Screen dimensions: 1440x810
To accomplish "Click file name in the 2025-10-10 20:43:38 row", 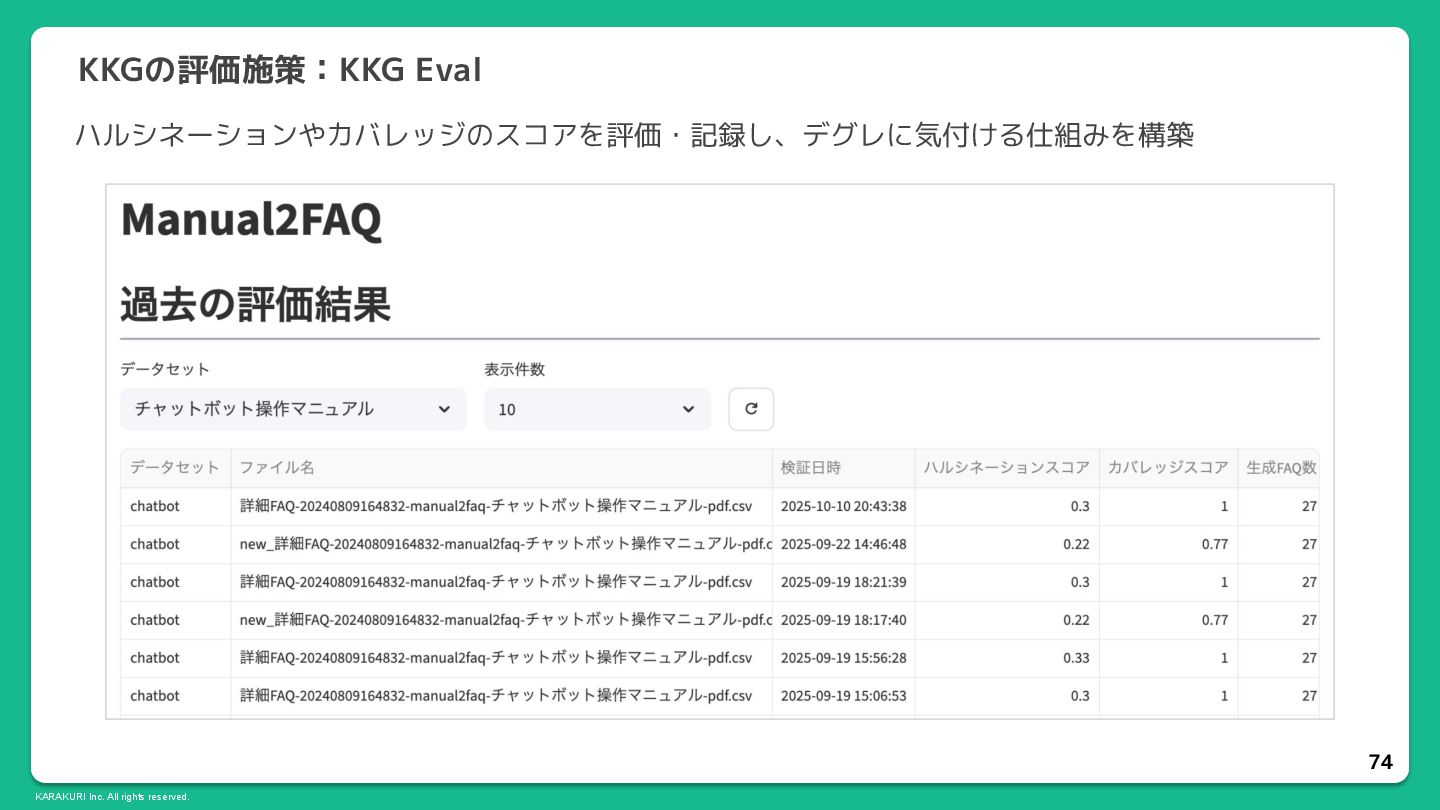I will pos(501,506).
